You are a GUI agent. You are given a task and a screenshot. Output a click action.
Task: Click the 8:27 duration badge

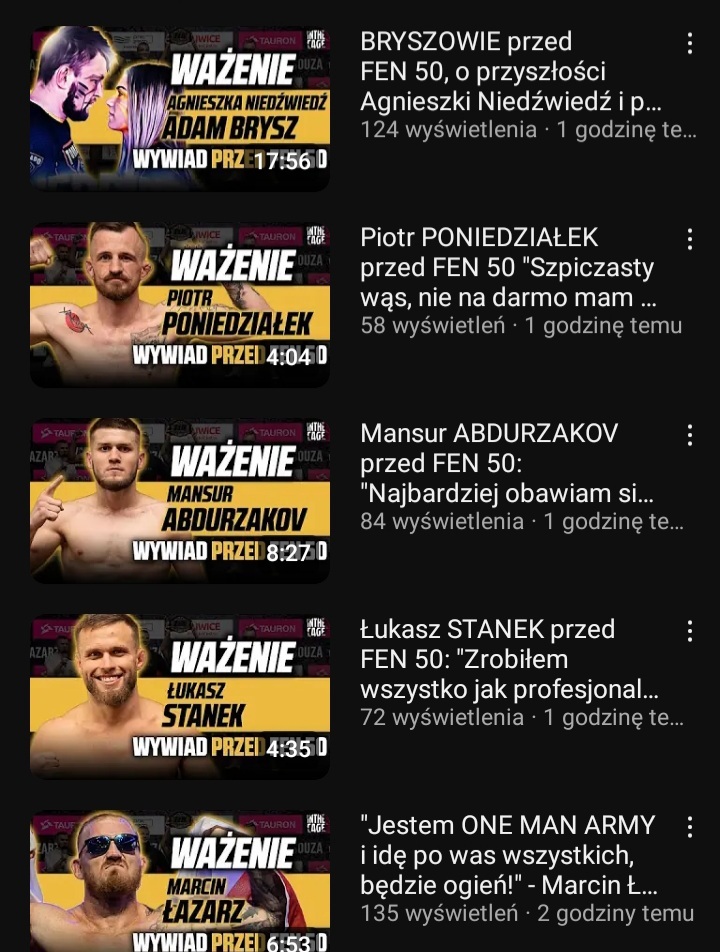tap(288, 553)
